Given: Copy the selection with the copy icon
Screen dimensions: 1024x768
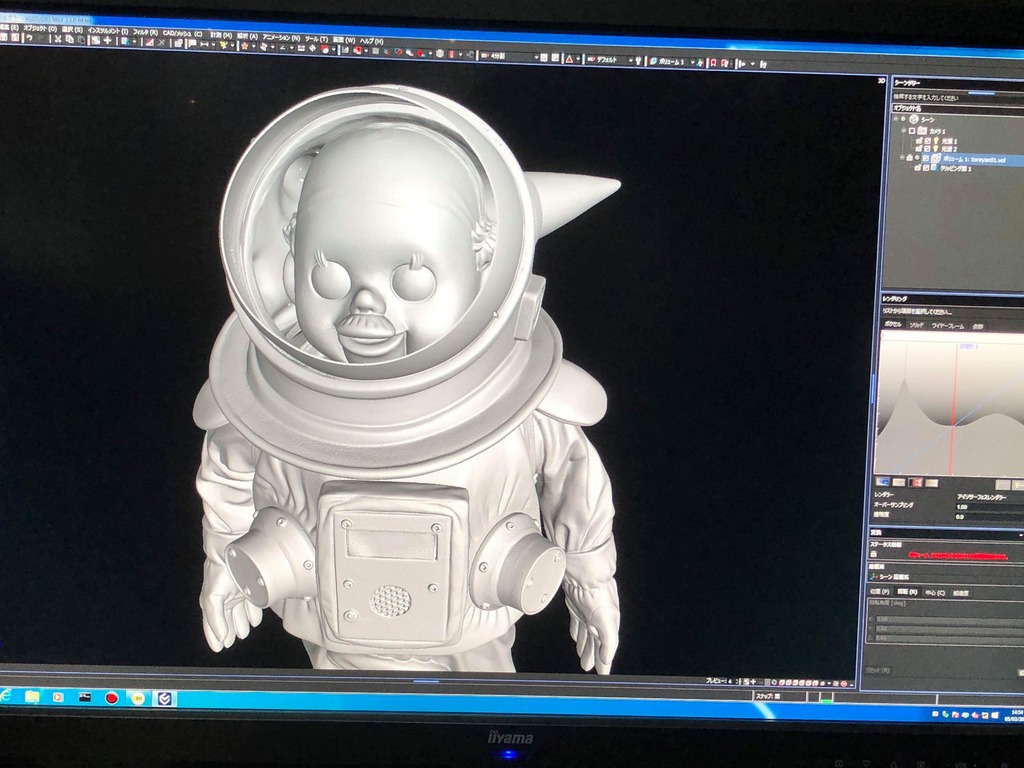Looking at the screenshot, I should tap(69, 40).
